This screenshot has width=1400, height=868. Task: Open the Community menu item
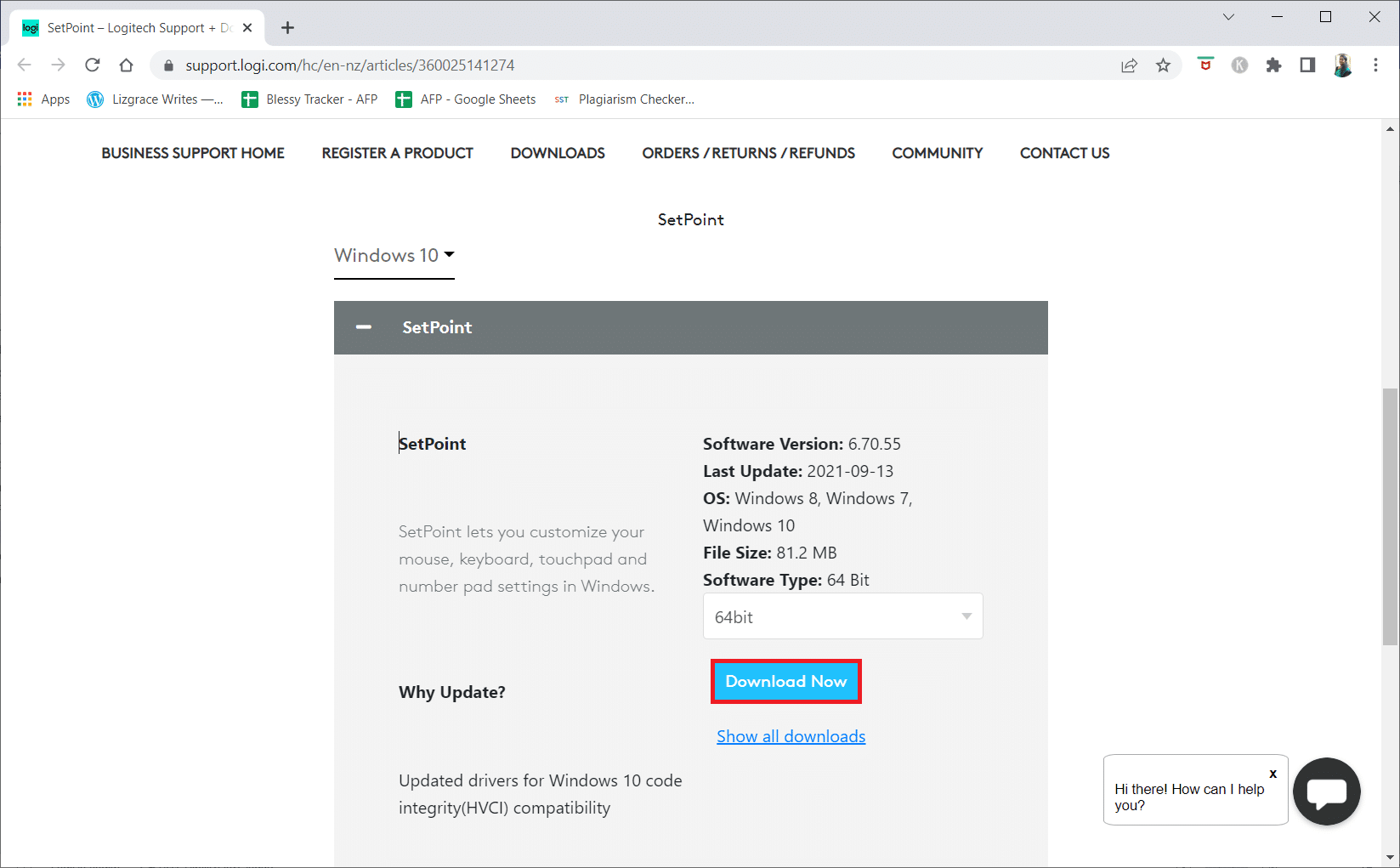click(938, 153)
